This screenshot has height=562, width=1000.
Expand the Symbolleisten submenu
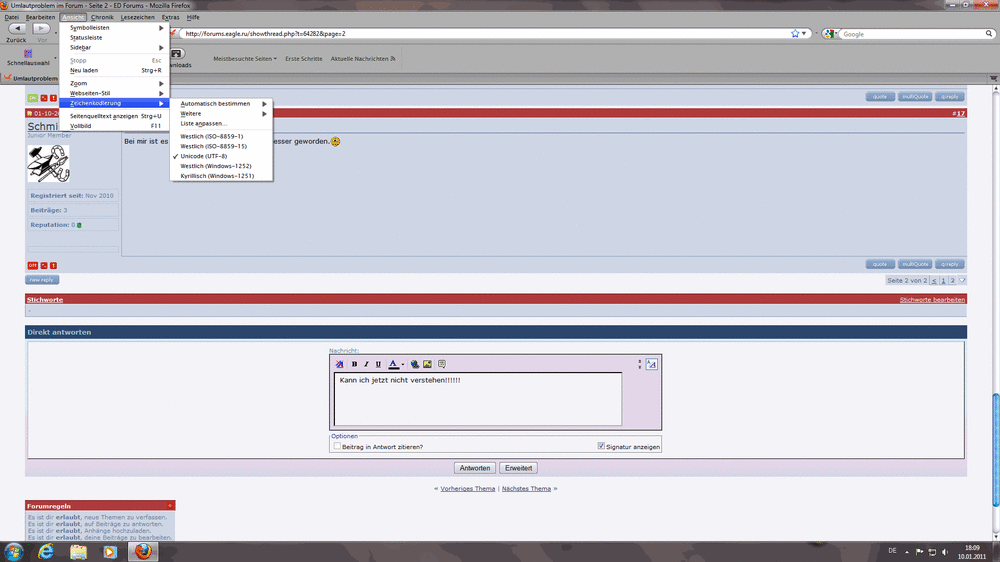(x=115, y=28)
